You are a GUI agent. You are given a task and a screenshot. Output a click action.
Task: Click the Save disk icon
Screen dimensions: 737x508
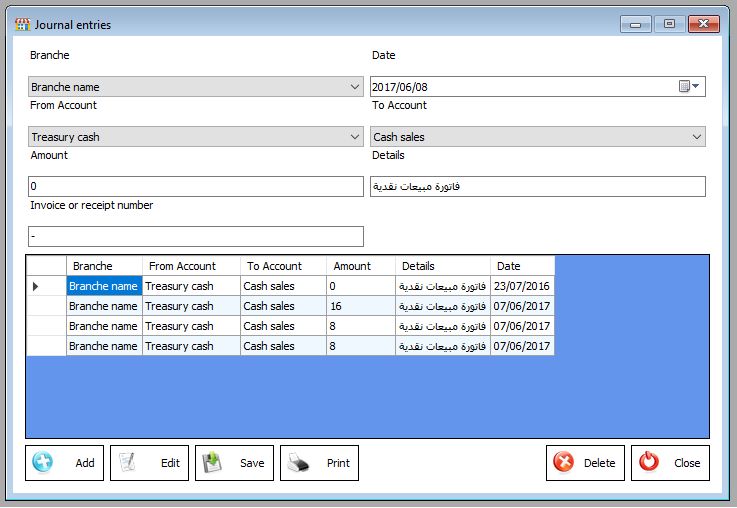[x=212, y=463]
